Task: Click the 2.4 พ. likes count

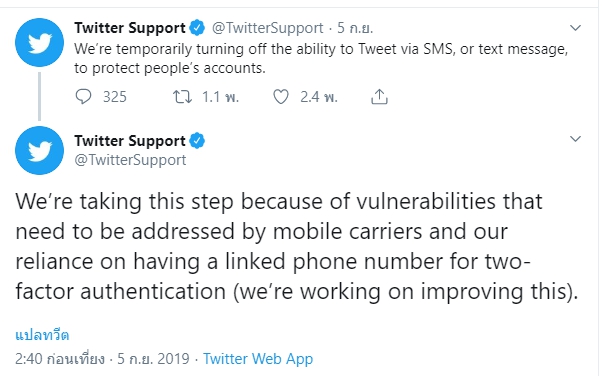Action: [x=319, y=97]
